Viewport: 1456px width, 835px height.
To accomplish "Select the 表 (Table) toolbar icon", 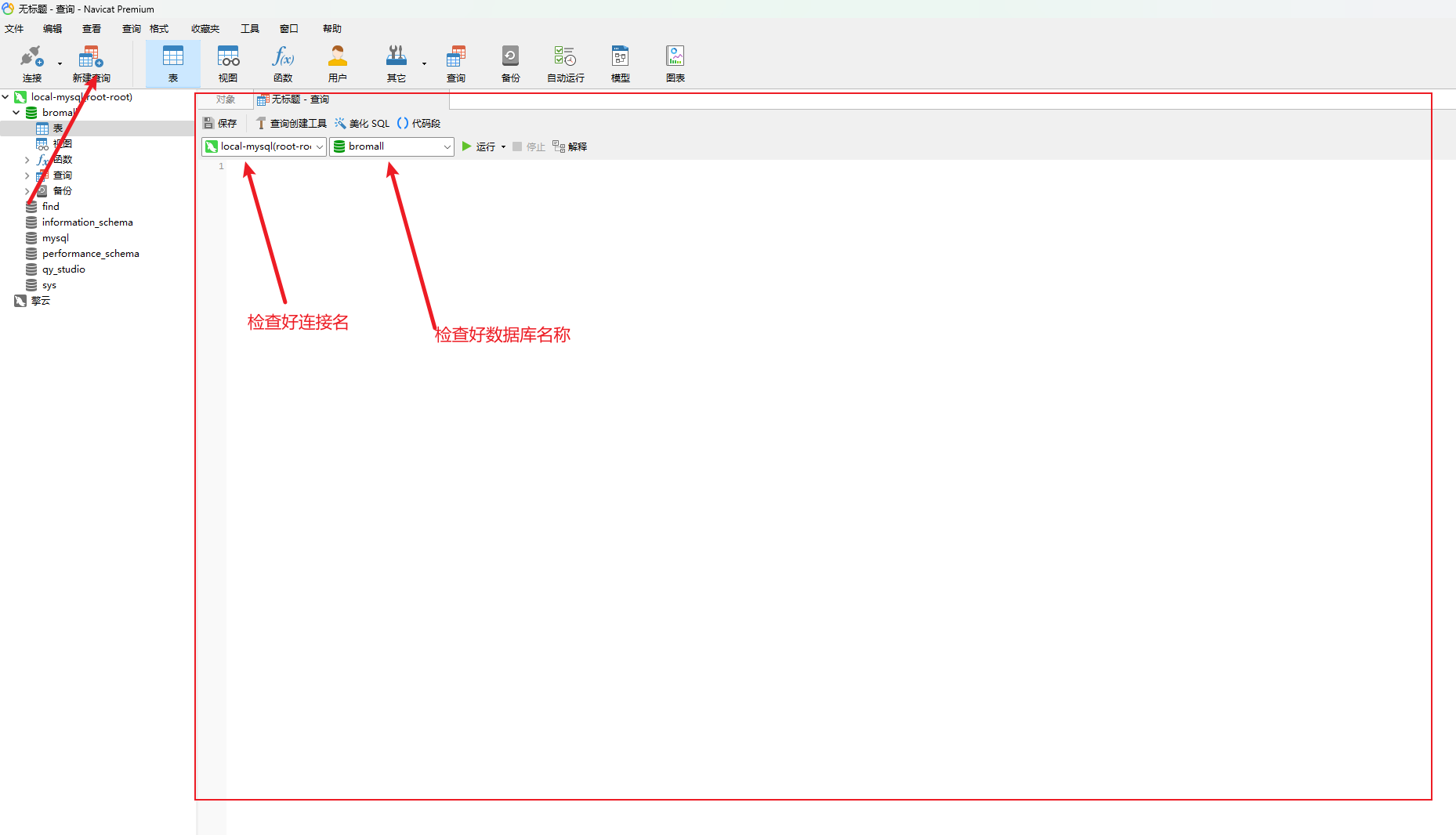I will [x=173, y=63].
